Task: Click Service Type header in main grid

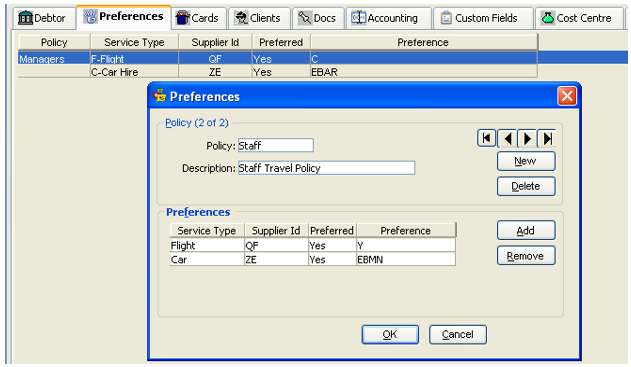Action: point(134,42)
